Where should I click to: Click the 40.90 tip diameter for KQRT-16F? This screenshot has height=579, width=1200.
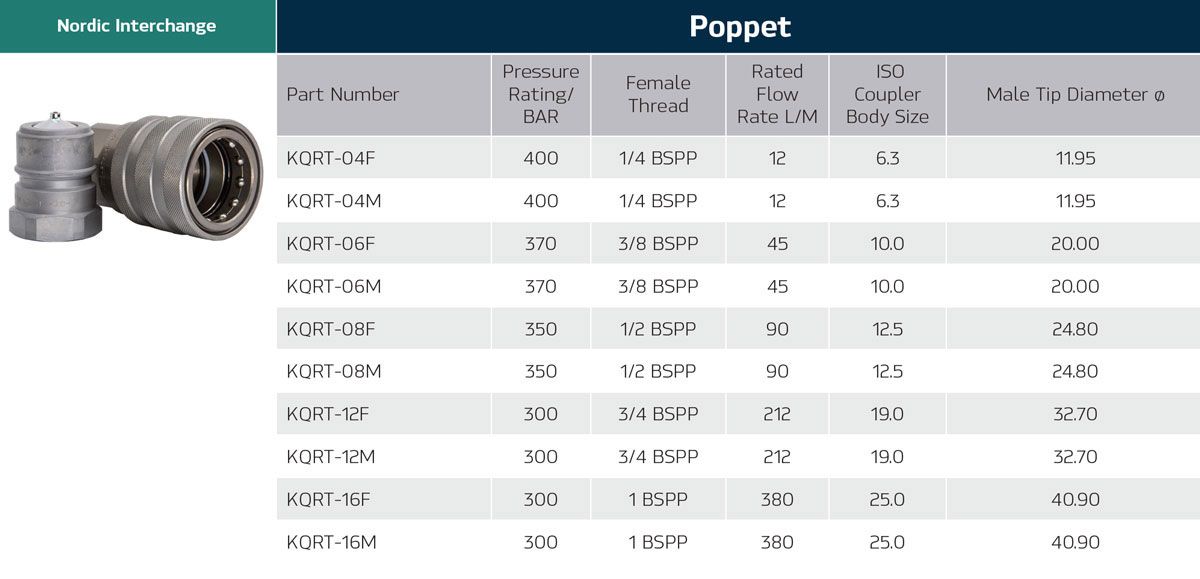(1075, 500)
